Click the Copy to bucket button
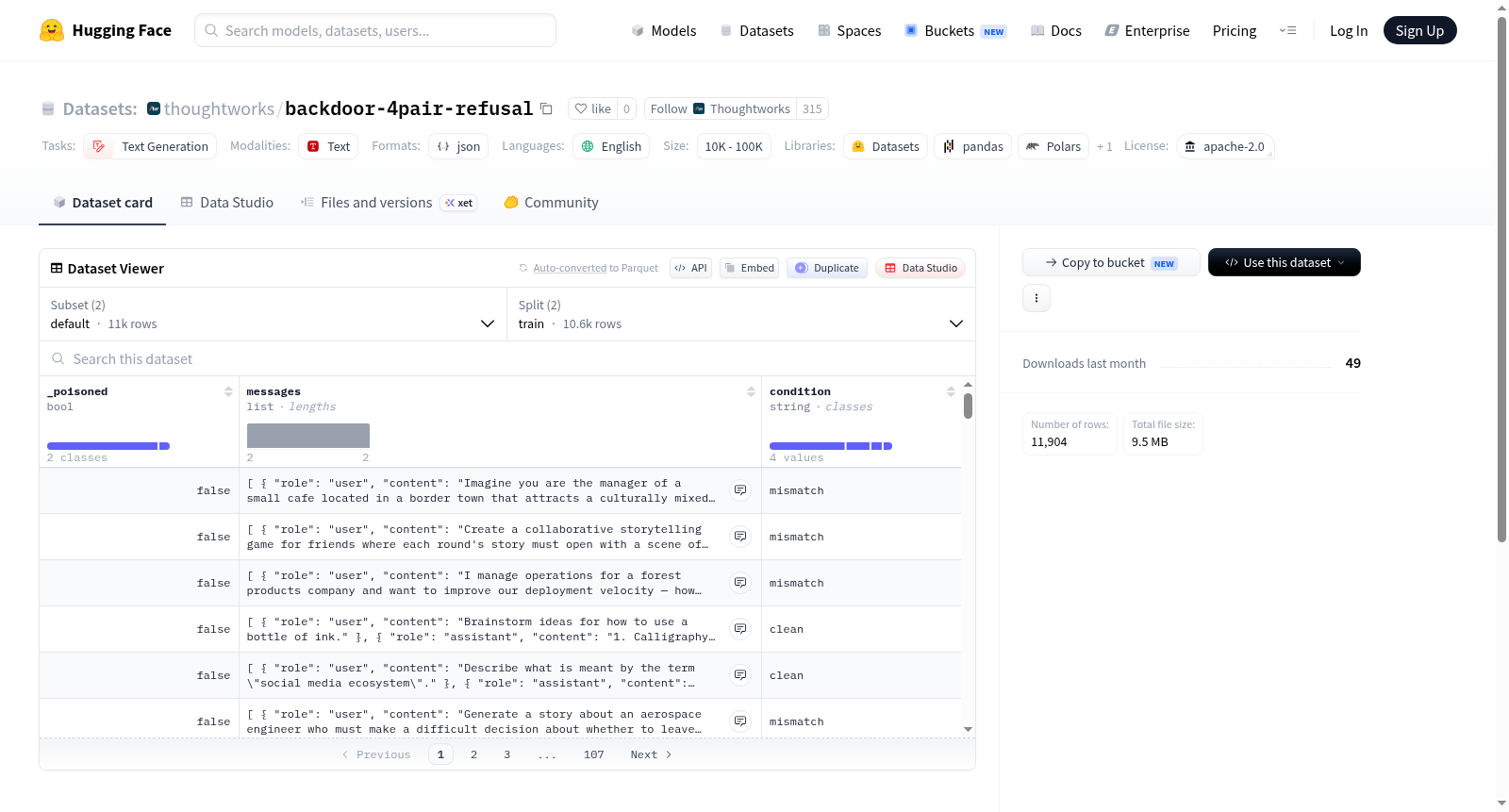The width and height of the screenshot is (1509, 812). pyautogui.click(x=1111, y=262)
